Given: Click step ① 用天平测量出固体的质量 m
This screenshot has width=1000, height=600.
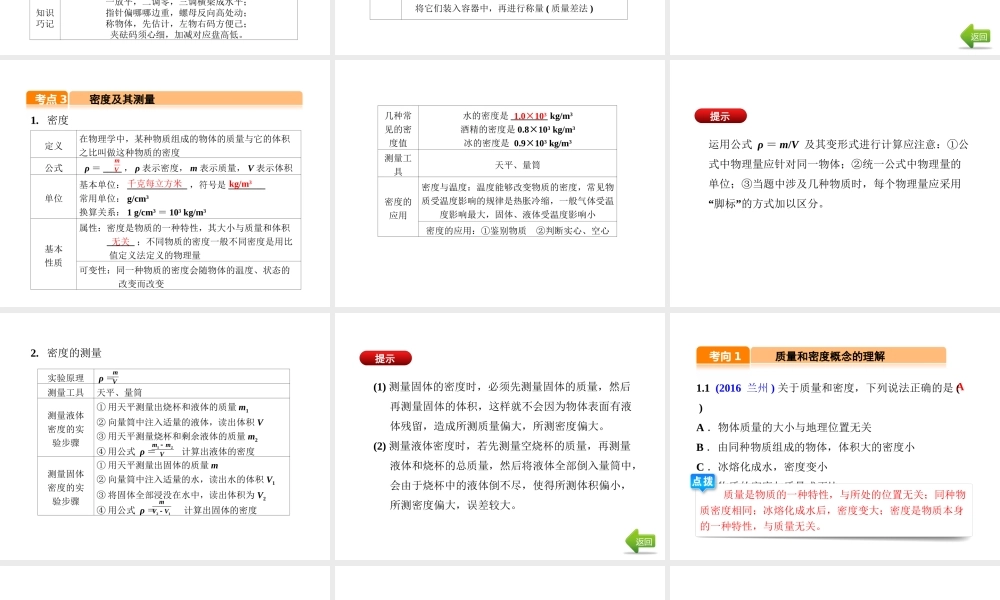Looking at the screenshot, I should [158, 465].
